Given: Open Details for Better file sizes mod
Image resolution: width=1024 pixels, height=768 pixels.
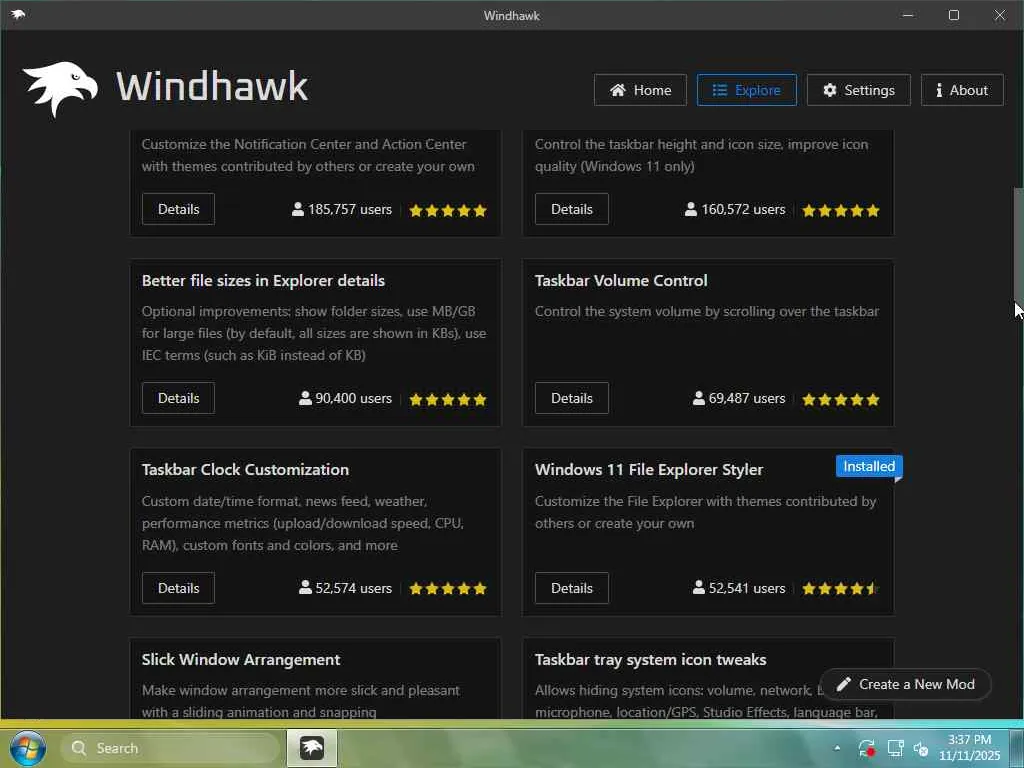Looking at the screenshot, I should tap(178, 398).
